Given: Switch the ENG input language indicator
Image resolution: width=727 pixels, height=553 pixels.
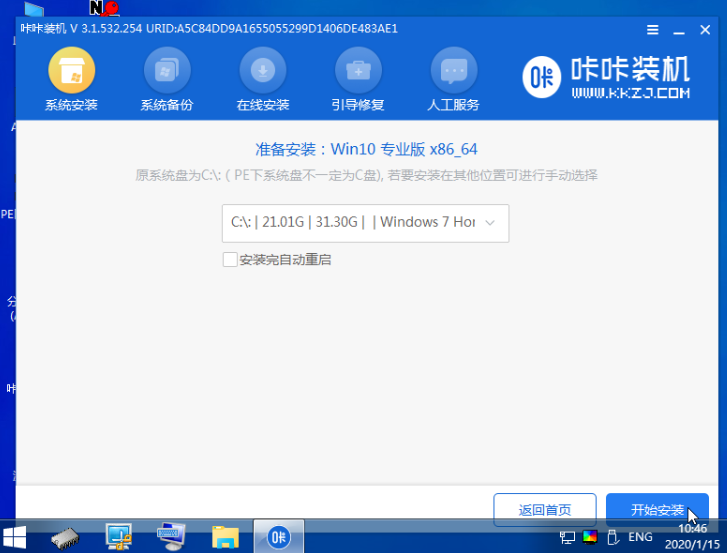Looking at the screenshot, I should click(x=639, y=537).
